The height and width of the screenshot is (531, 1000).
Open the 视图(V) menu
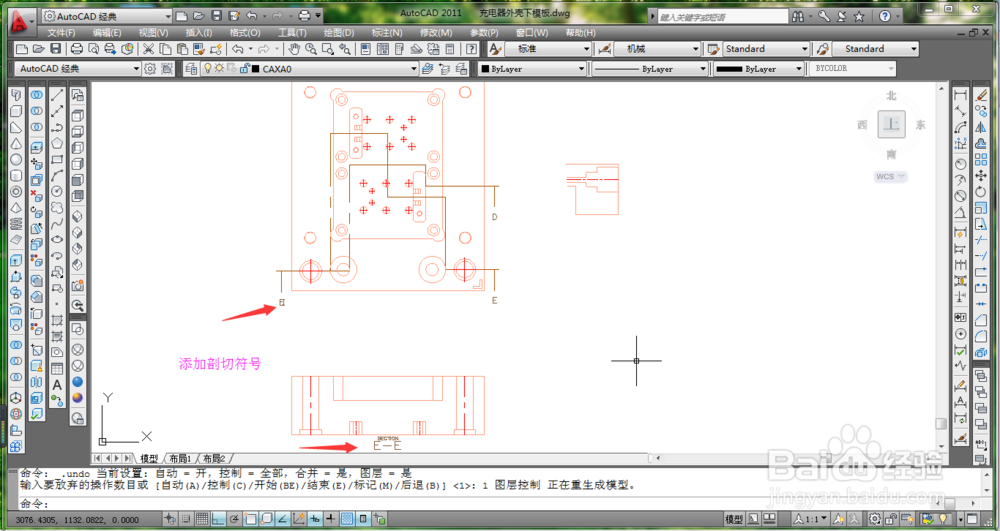click(x=153, y=33)
